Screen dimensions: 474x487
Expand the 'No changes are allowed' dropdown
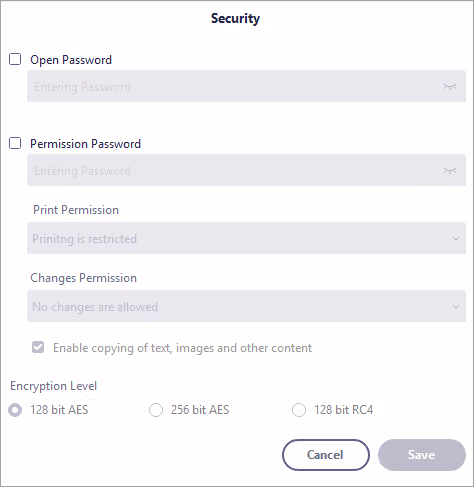tap(246, 306)
